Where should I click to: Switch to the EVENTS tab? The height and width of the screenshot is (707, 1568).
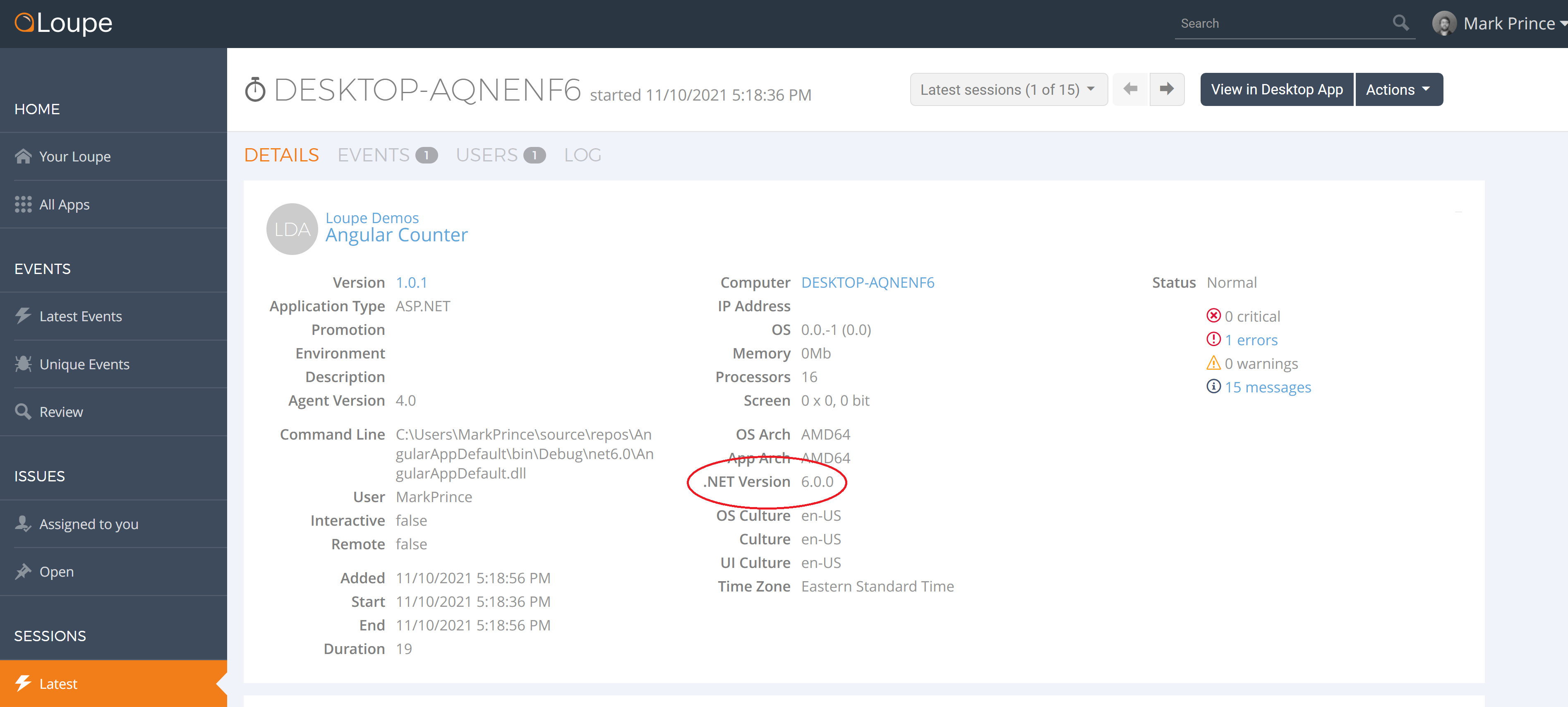click(x=387, y=155)
